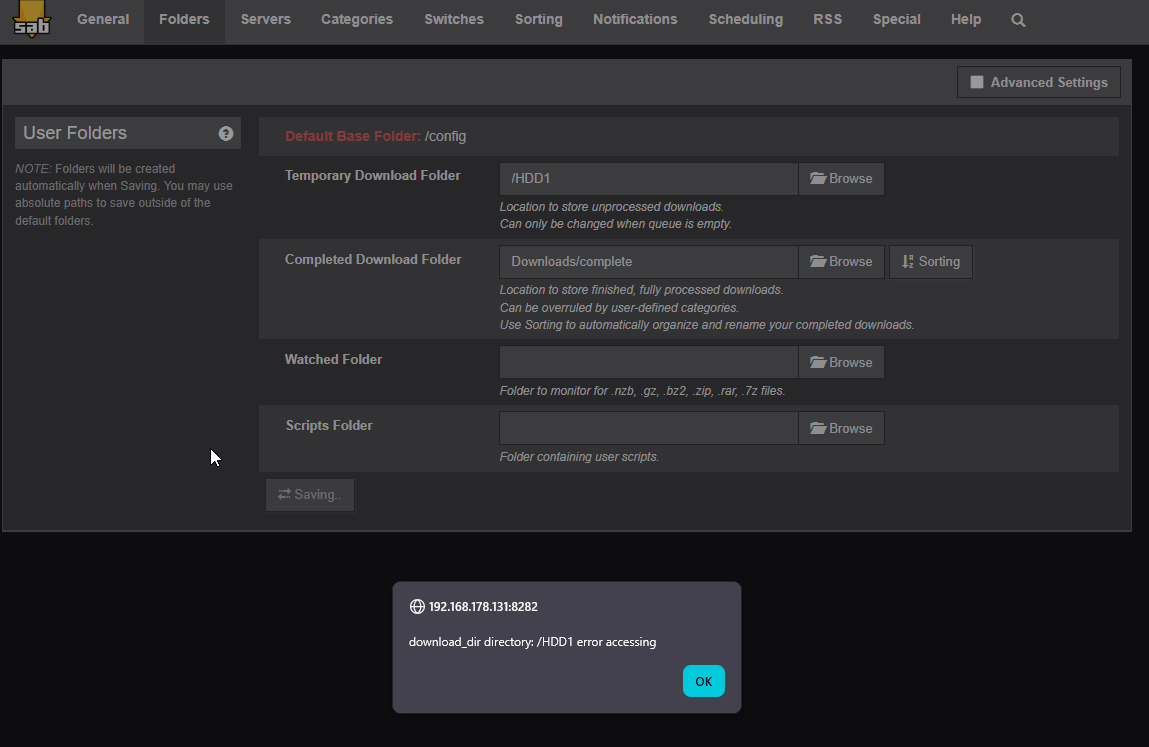The width and height of the screenshot is (1149, 747).
Task: Select the Scheduling tab
Action: [x=745, y=20]
